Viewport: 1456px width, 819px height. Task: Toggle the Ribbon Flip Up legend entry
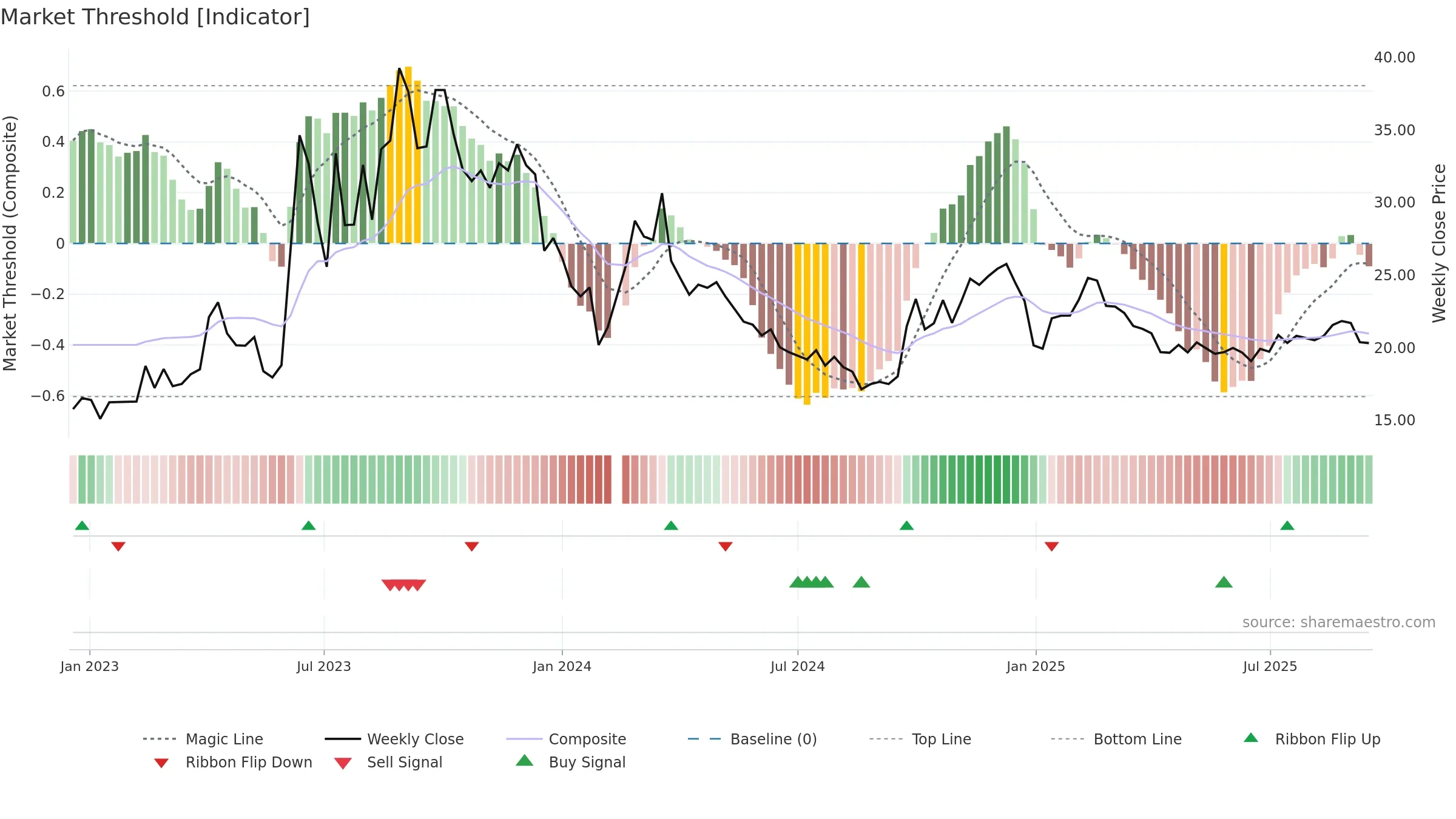[1312, 739]
